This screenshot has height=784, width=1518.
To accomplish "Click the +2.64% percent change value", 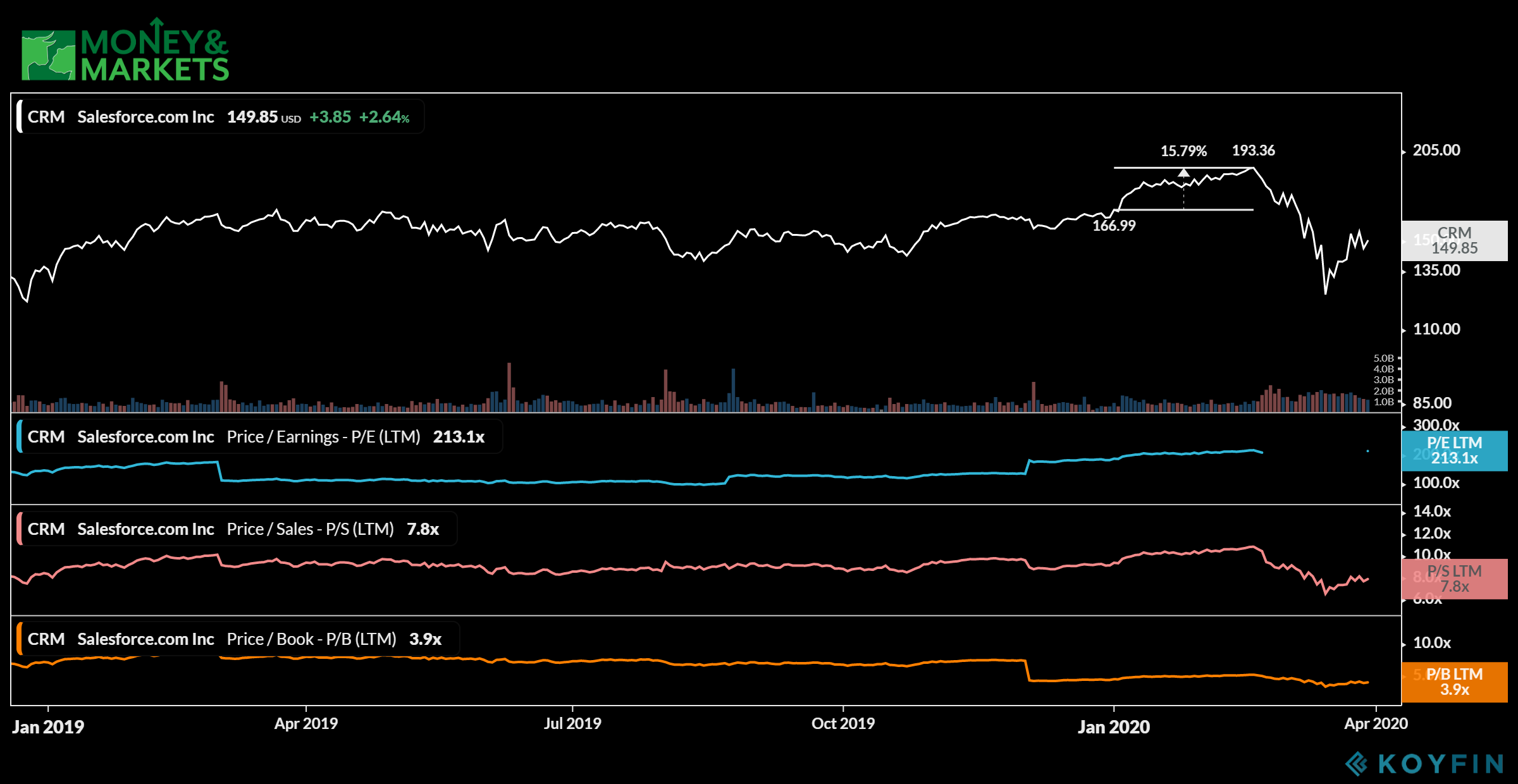I will coord(384,117).
